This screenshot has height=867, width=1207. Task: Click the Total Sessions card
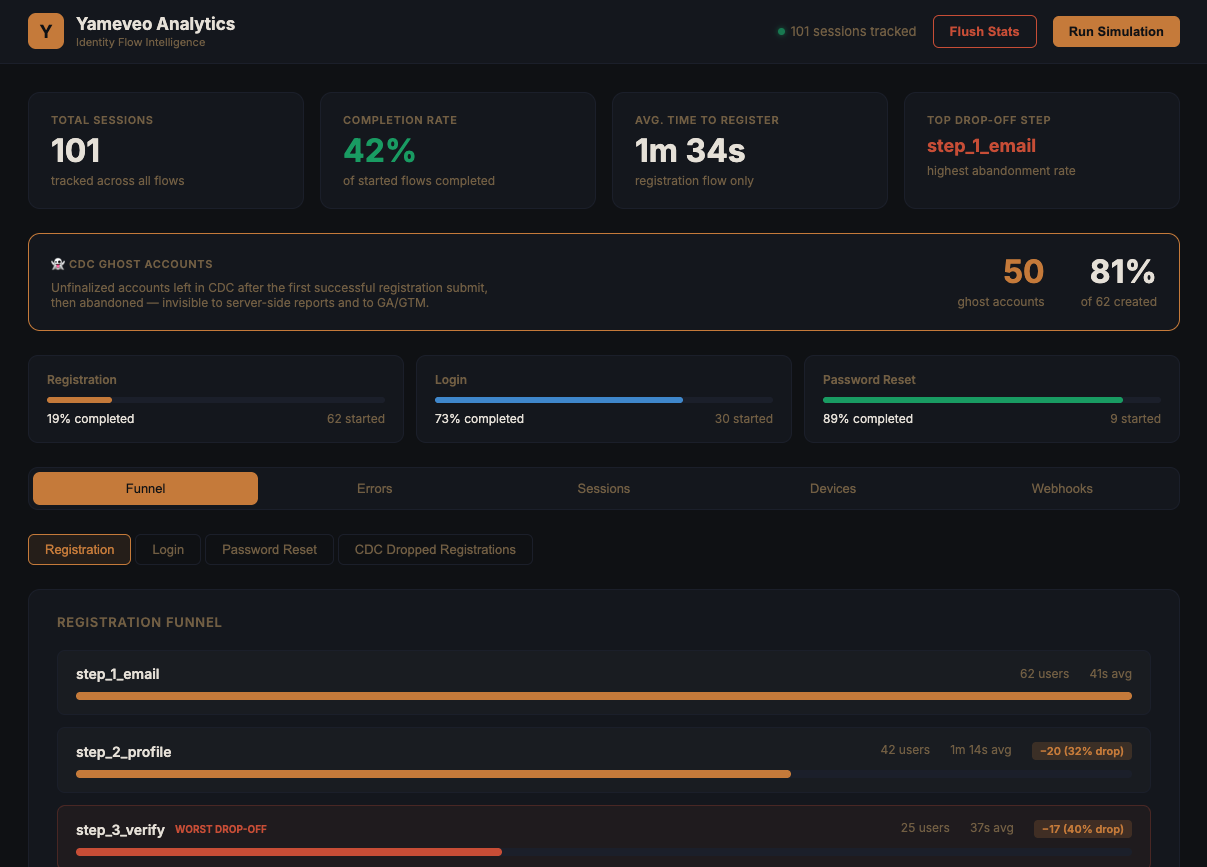[x=166, y=150]
